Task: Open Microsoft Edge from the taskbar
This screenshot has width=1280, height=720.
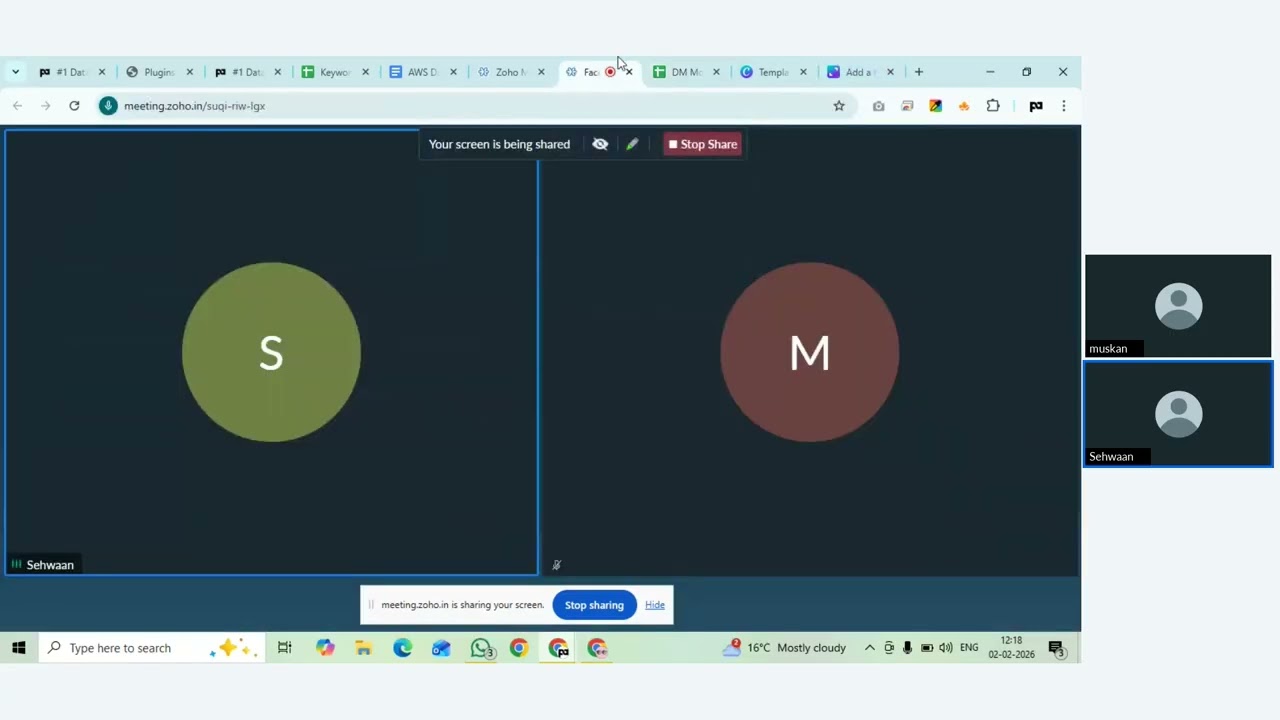Action: [x=403, y=648]
